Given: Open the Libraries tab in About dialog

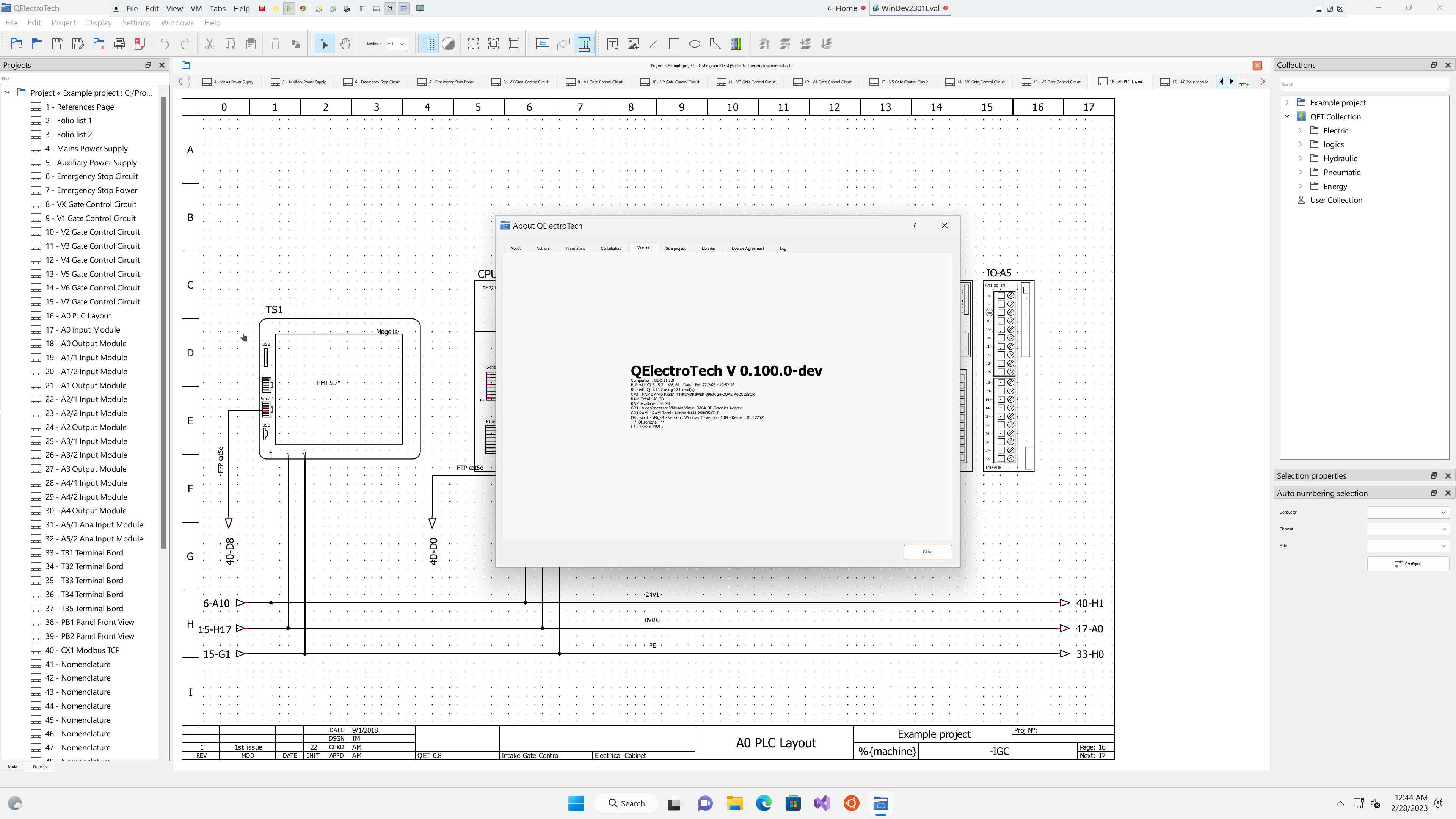Looking at the screenshot, I should point(708,248).
